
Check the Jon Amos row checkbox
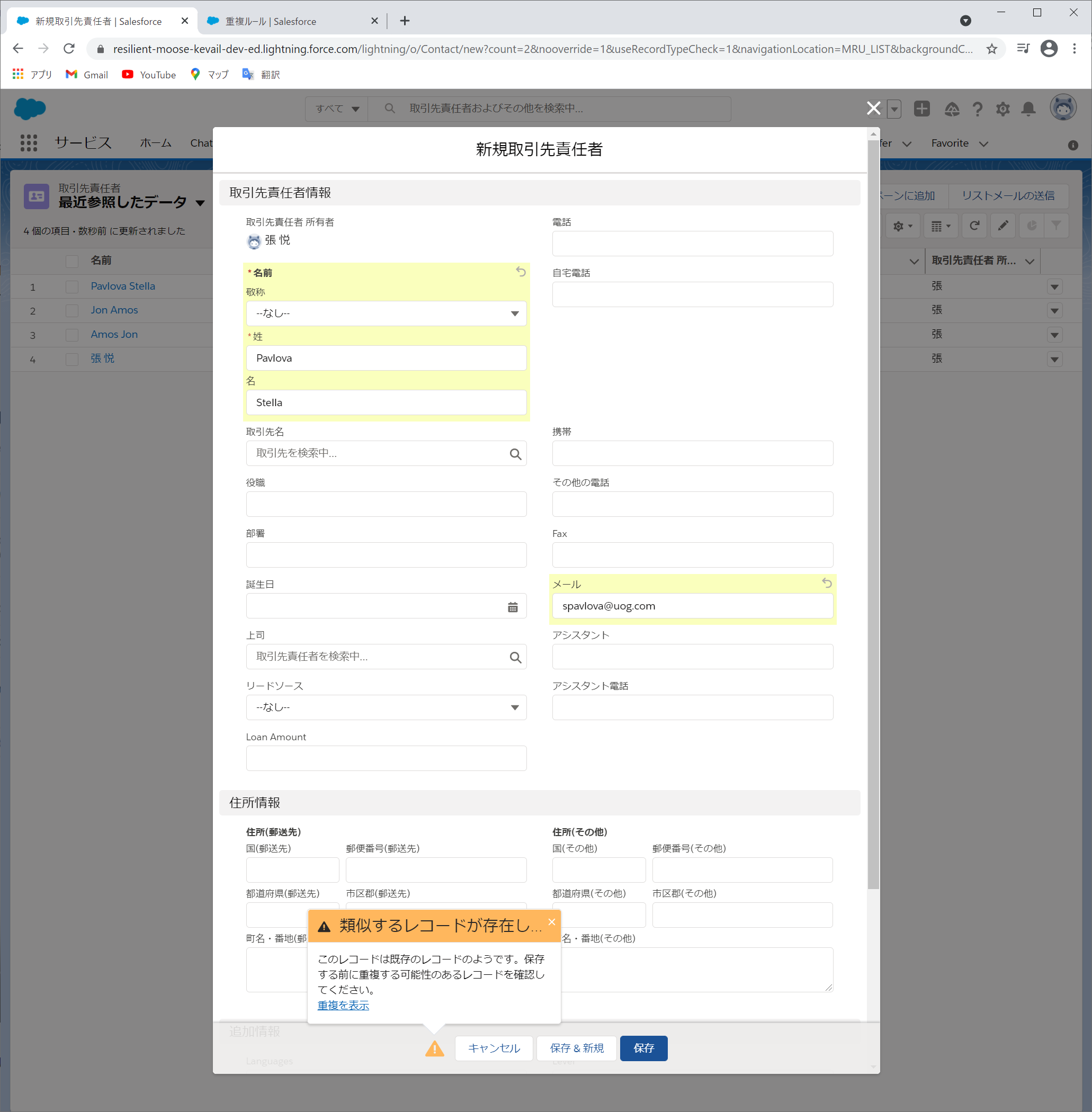(x=71, y=310)
